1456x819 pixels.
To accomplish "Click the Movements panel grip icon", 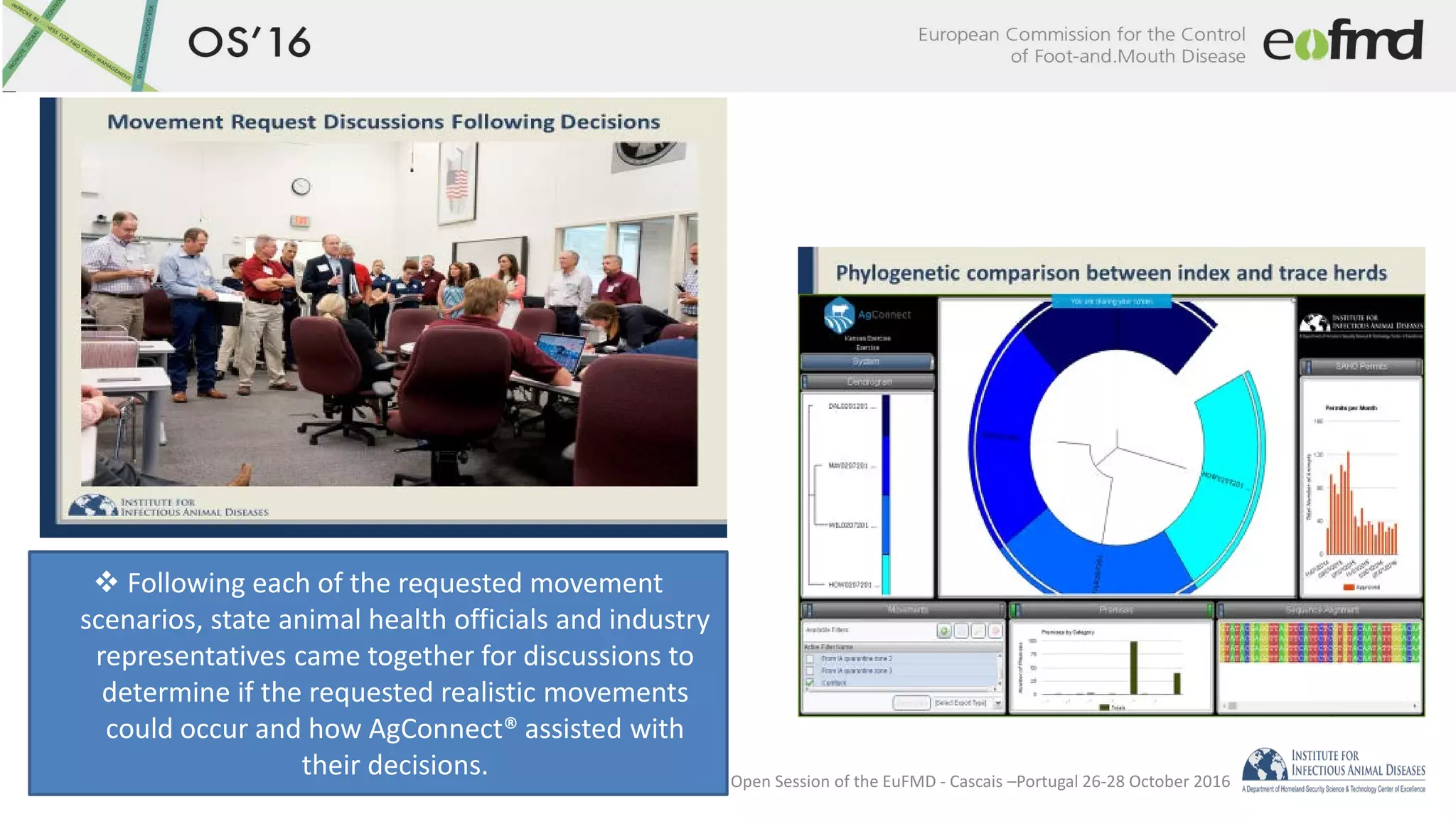I will [x=808, y=610].
